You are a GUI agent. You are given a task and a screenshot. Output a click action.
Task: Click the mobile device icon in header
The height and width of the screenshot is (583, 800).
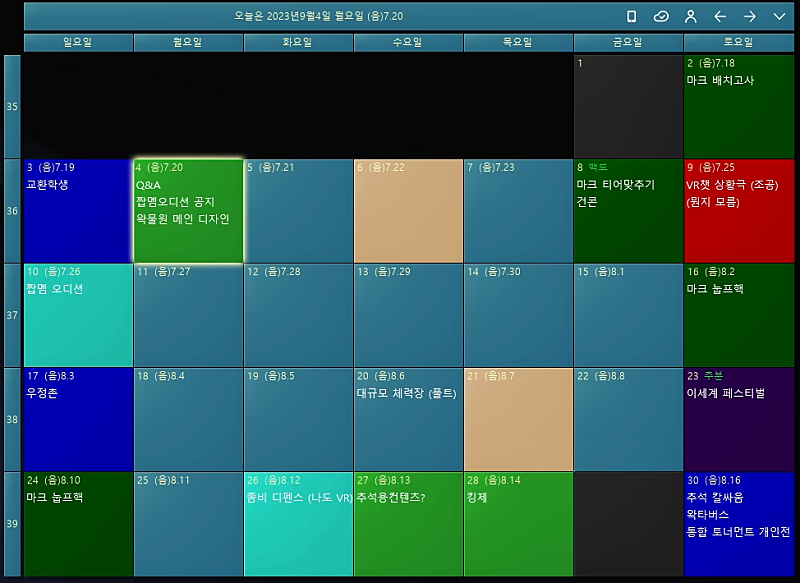631,17
